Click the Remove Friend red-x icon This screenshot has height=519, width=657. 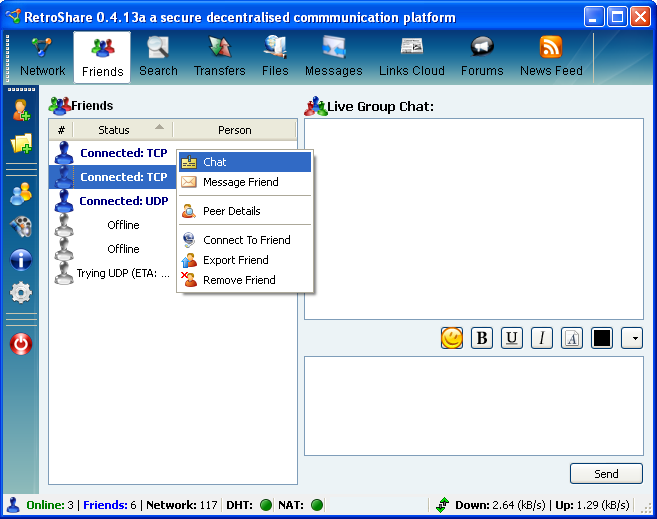189,279
